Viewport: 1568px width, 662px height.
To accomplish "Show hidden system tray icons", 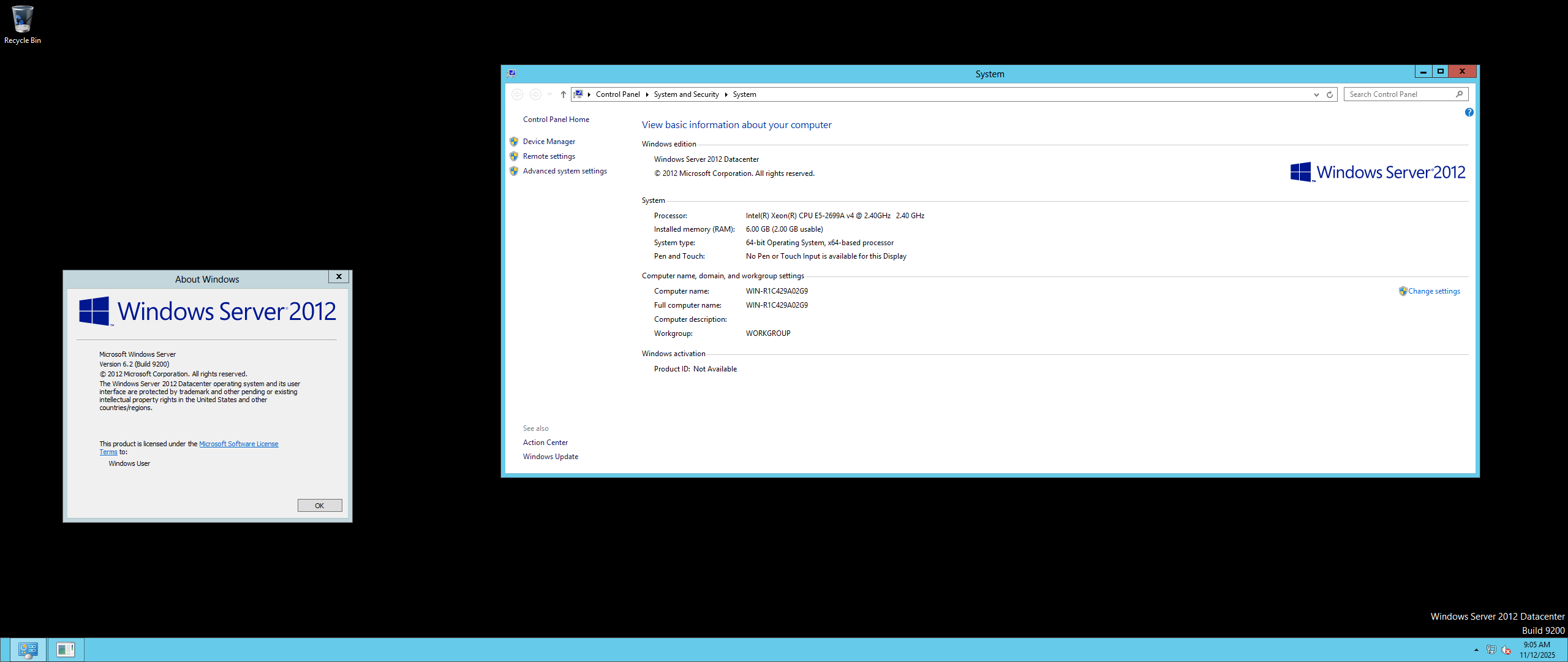I will pyautogui.click(x=1476, y=650).
